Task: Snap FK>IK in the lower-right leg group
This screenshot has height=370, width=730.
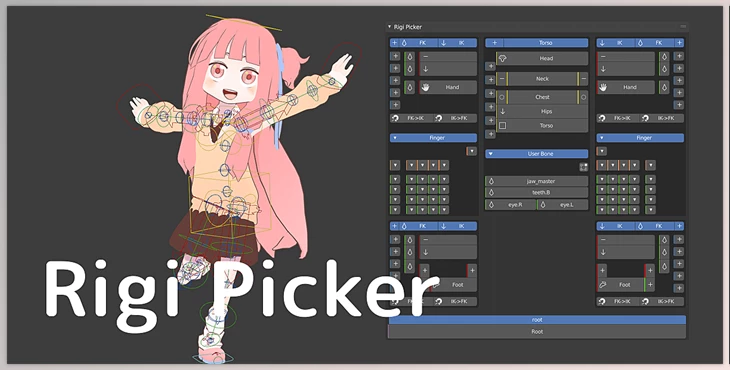Action: tap(618, 302)
